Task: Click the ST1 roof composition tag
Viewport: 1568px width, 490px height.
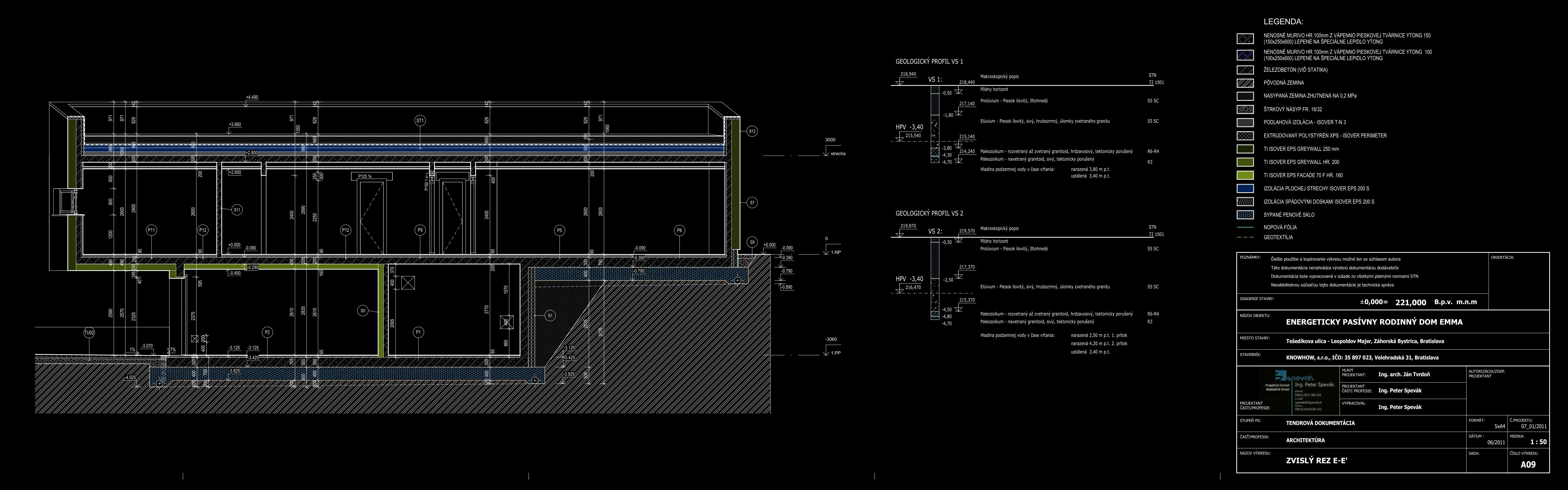Action: pyautogui.click(x=420, y=120)
